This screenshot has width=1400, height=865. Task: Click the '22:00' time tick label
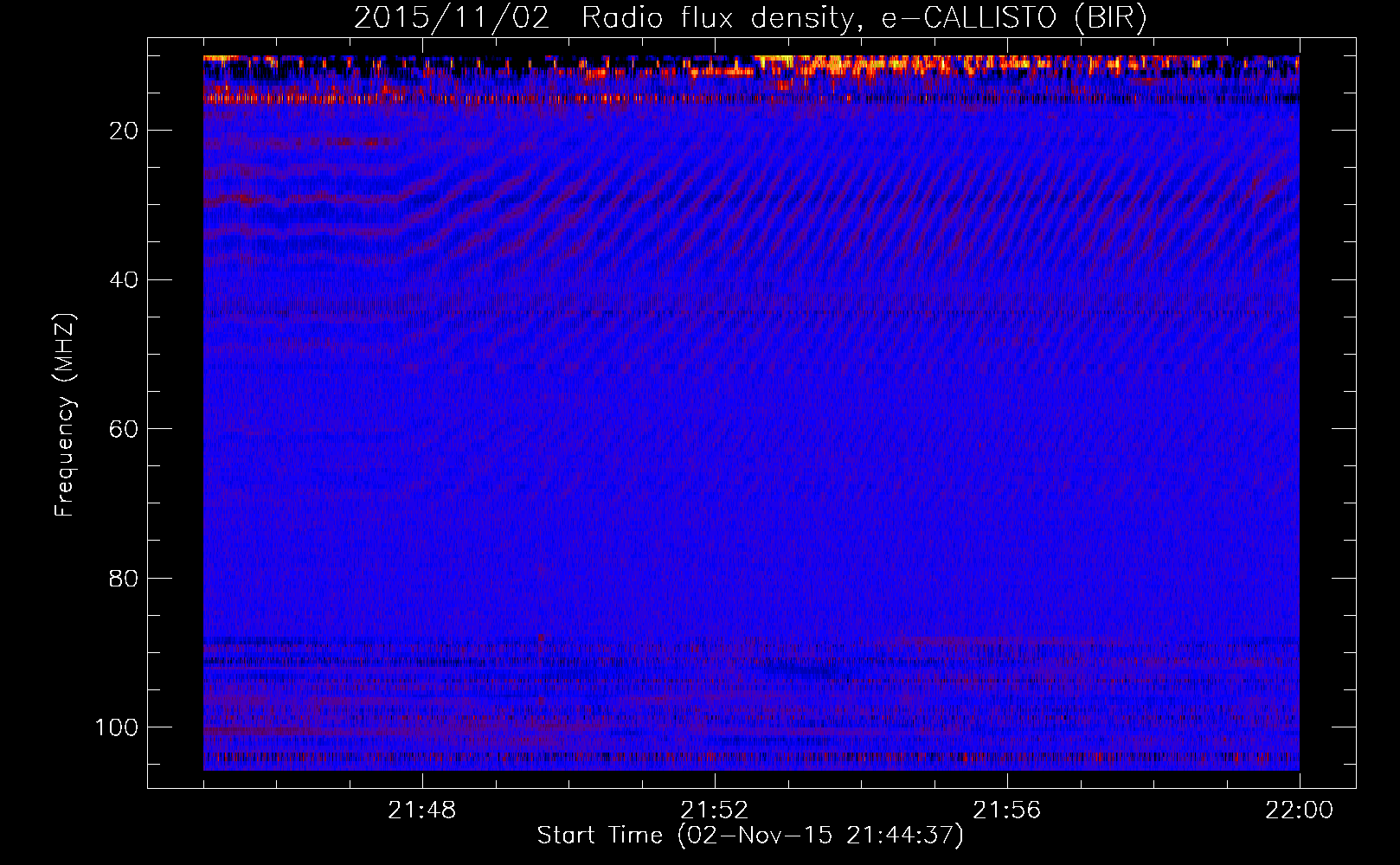click(1300, 811)
